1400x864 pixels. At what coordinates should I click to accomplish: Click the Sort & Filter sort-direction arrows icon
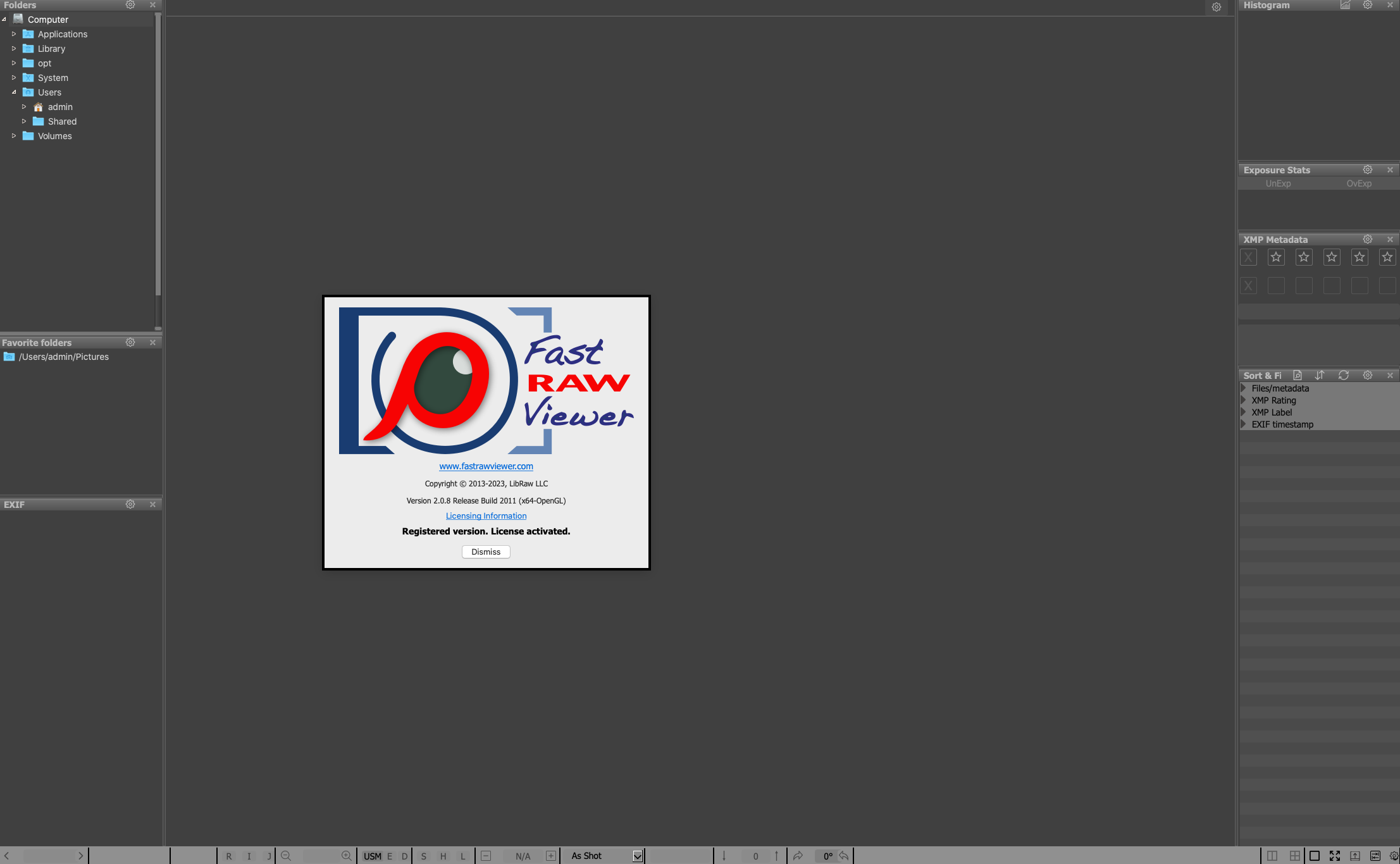pyautogui.click(x=1320, y=375)
